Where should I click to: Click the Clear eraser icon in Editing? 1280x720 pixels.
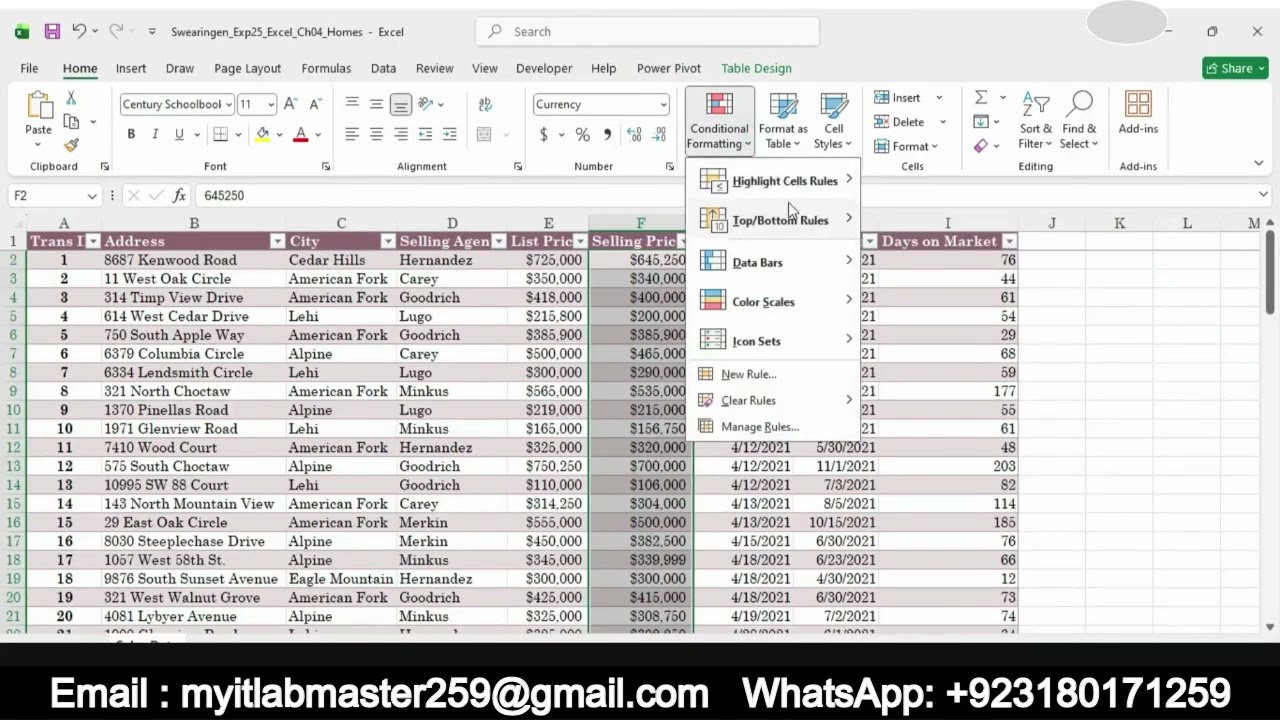point(981,146)
